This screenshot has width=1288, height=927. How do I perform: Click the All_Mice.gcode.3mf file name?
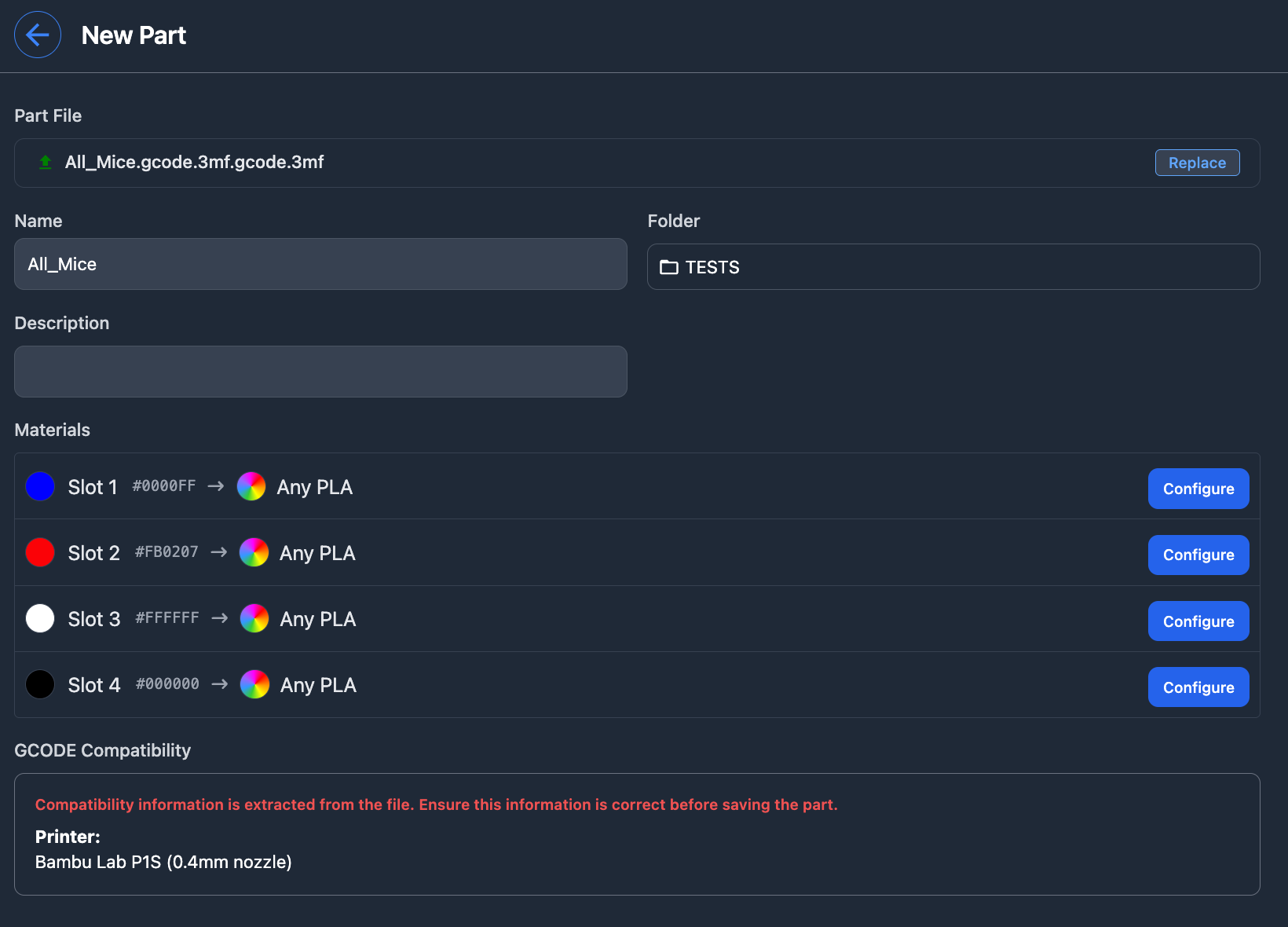click(x=194, y=162)
